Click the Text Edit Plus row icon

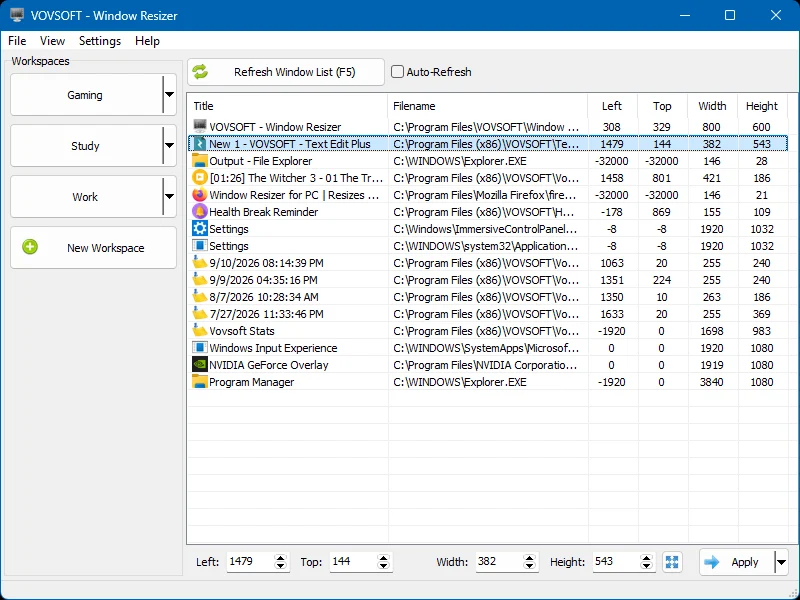click(199, 144)
